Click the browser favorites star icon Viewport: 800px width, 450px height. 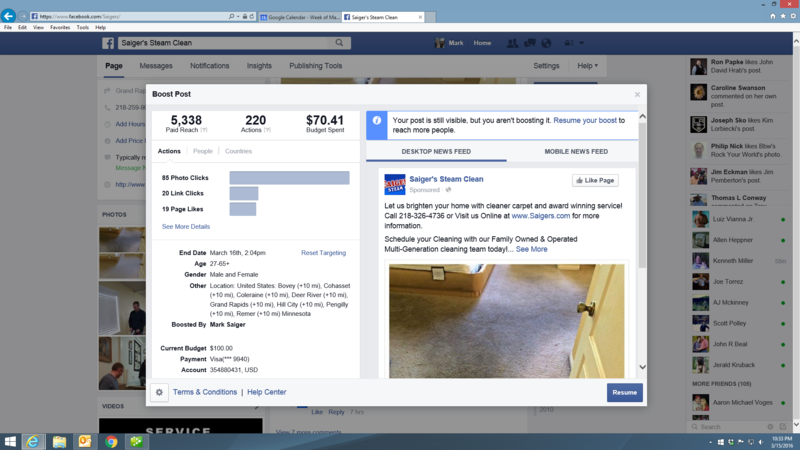[x=783, y=16]
